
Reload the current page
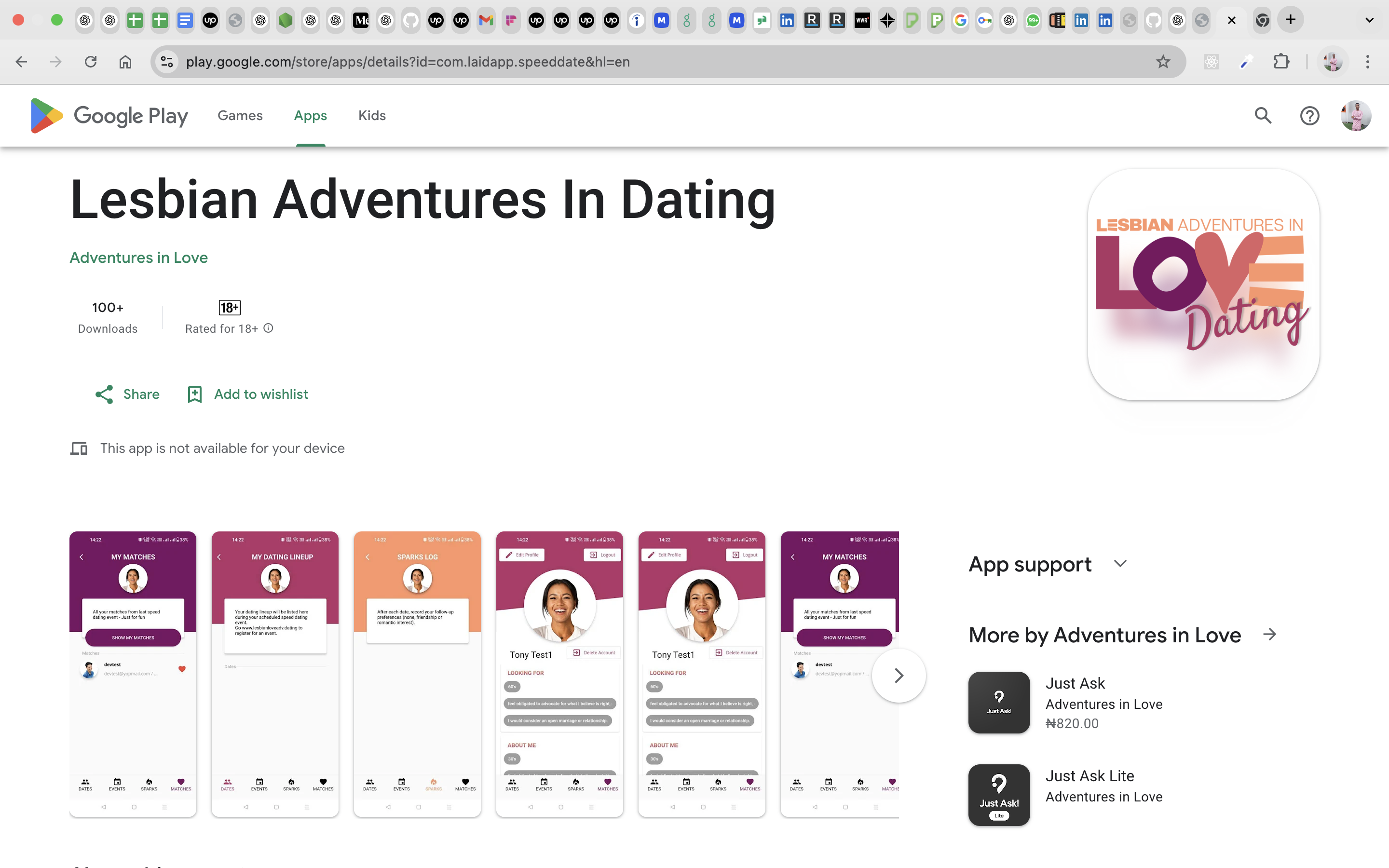[x=91, y=61]
